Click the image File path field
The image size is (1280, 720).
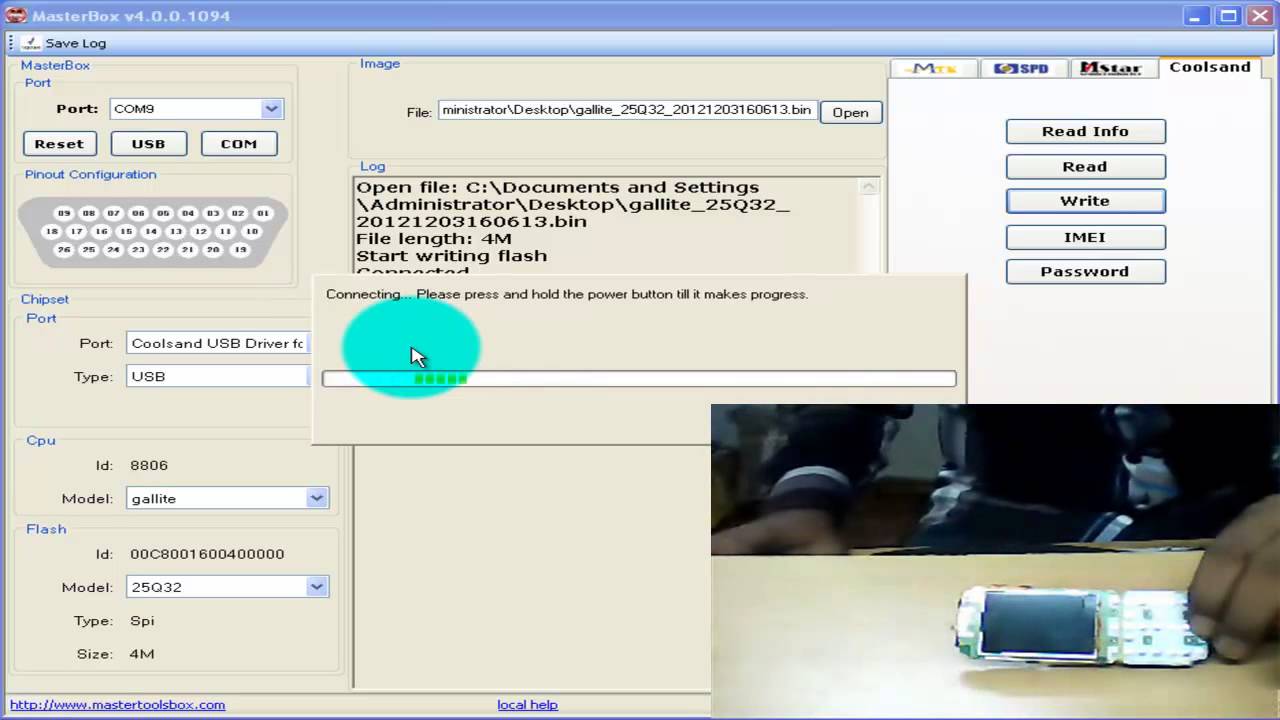point(627,110)
